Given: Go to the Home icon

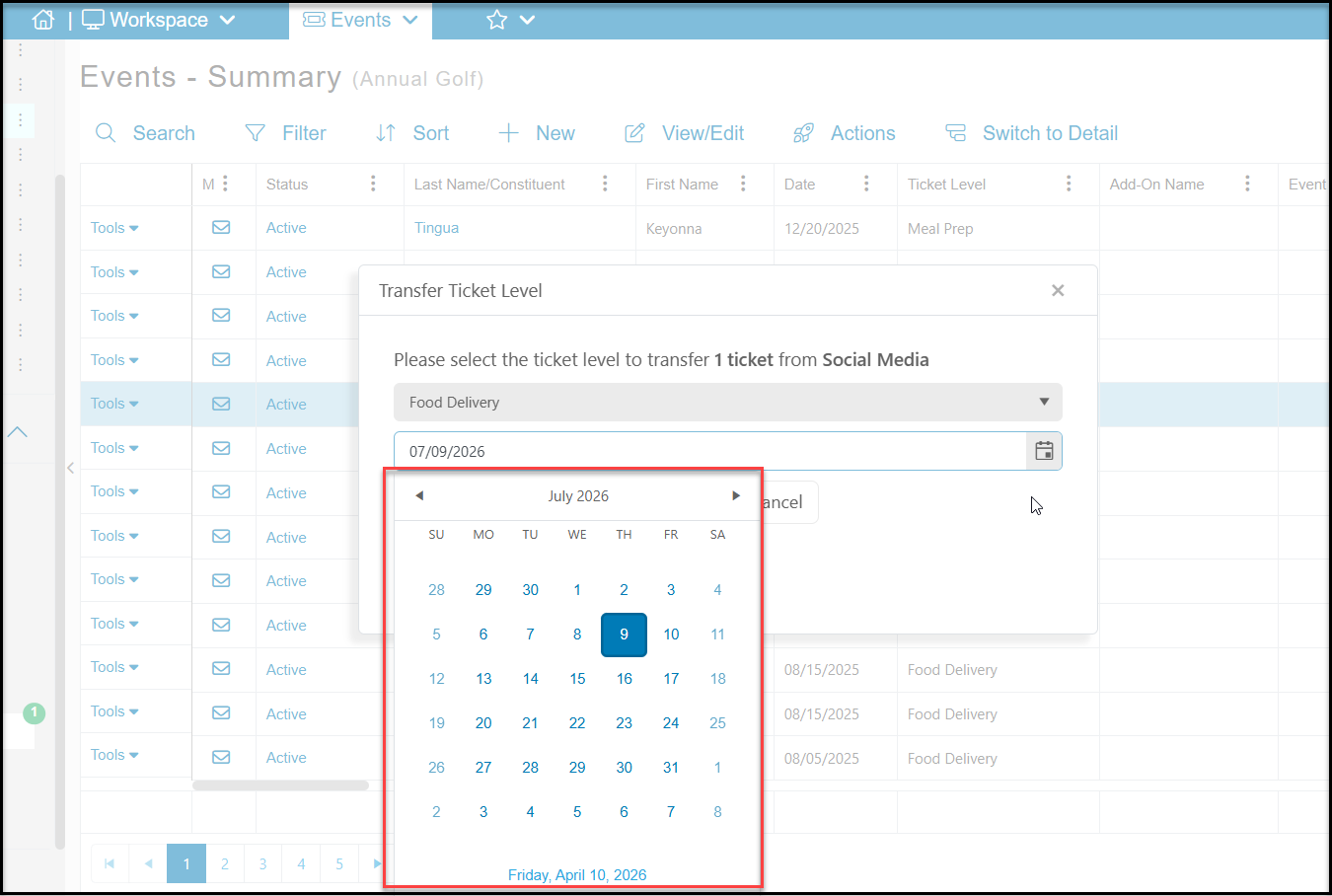Looking at the screenshot, I should 43,20.
